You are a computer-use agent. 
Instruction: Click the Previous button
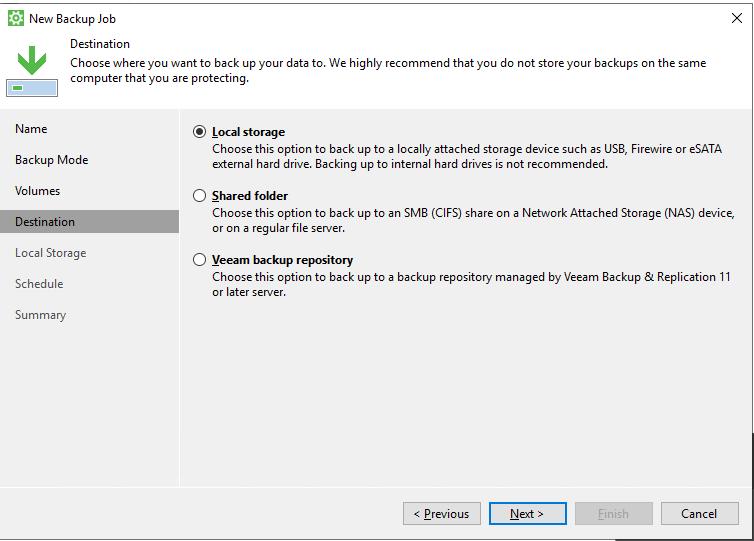[441, 514]
